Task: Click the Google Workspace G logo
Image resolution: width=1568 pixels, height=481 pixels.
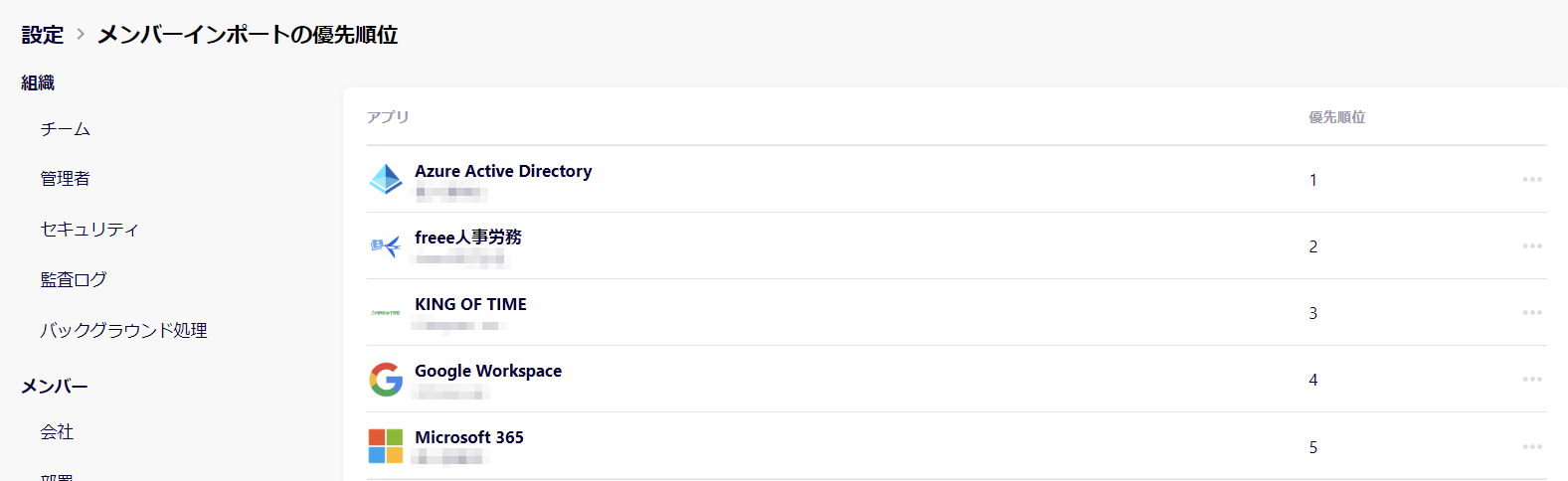Action: (386, 379)
